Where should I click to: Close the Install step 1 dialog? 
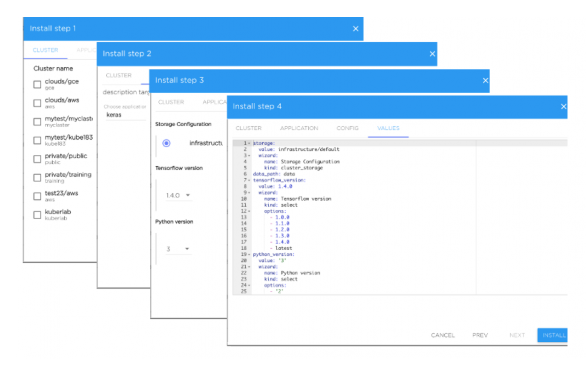pos(356,29)
